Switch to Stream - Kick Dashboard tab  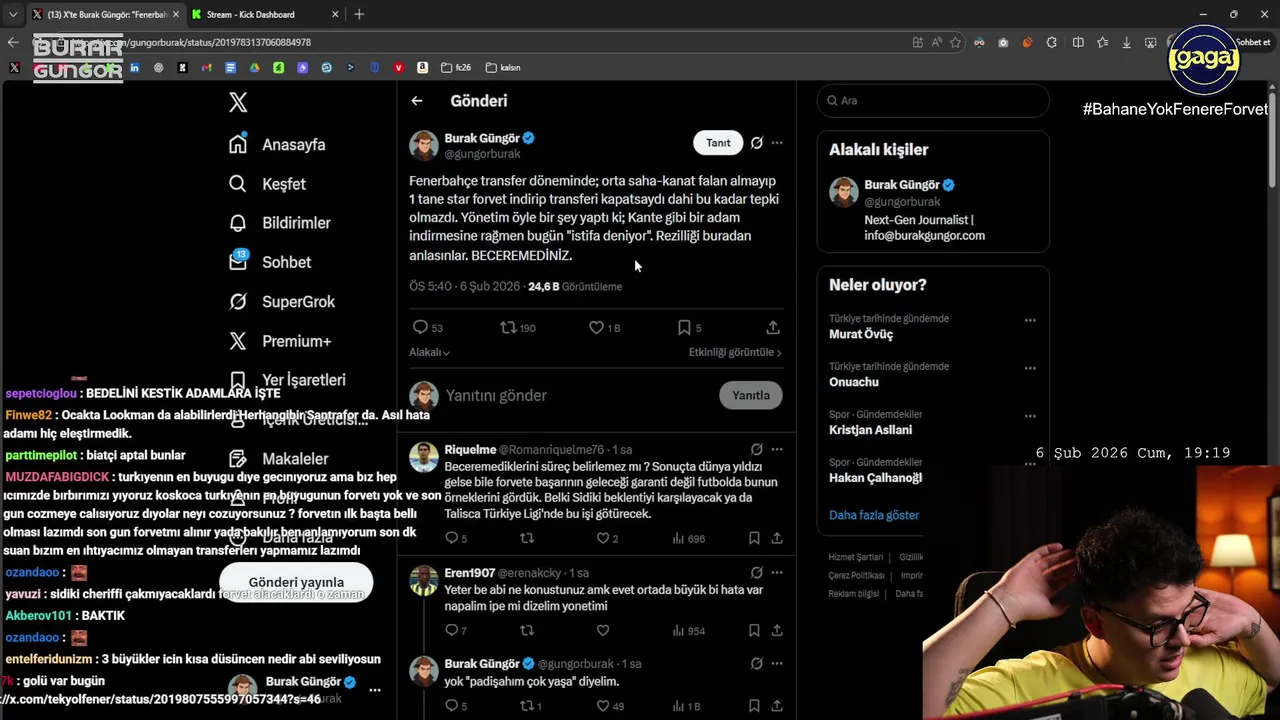pyautogui.click(x=265, y=14)
